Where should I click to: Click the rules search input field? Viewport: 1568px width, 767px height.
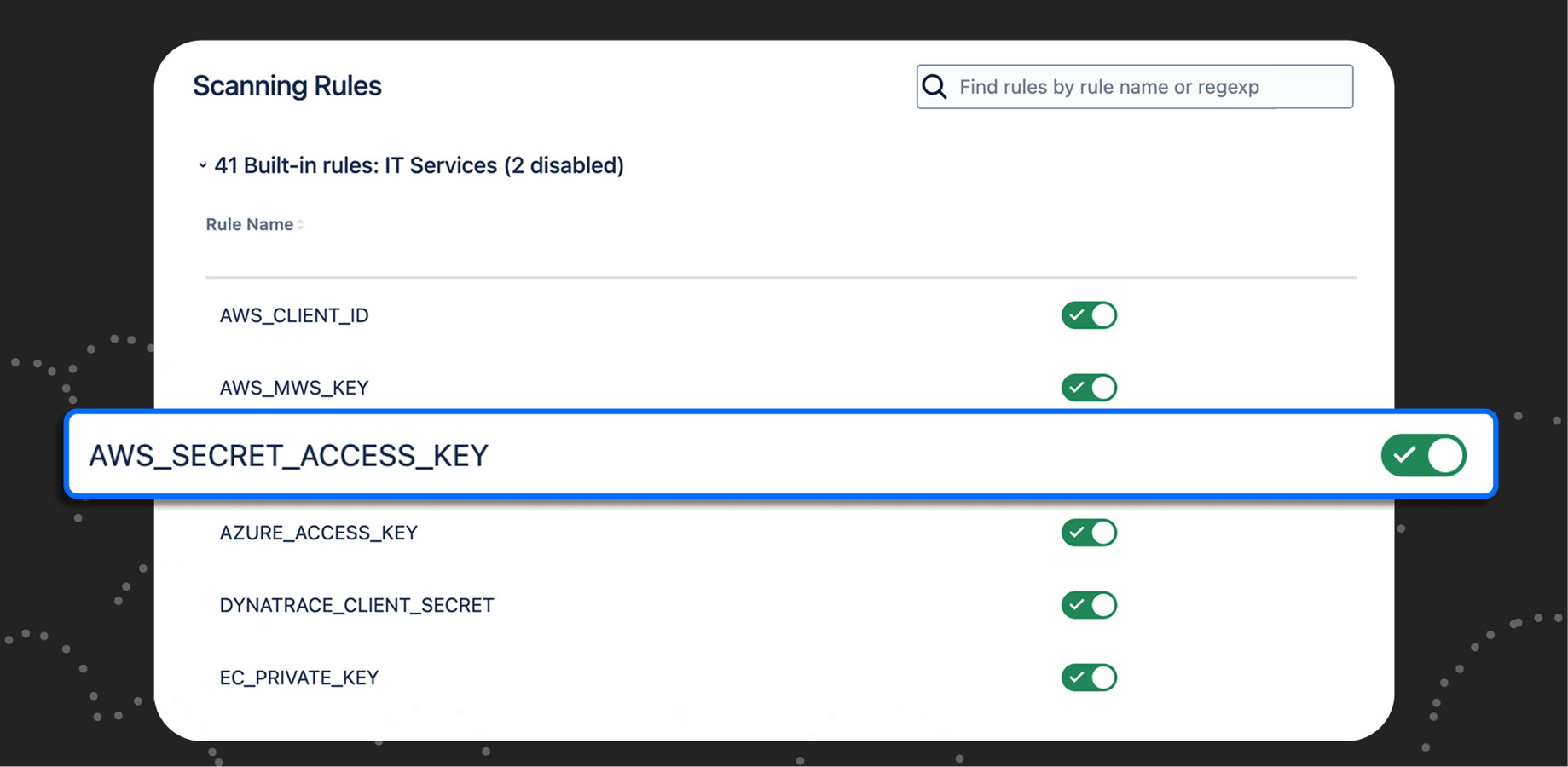[1134, 86]
